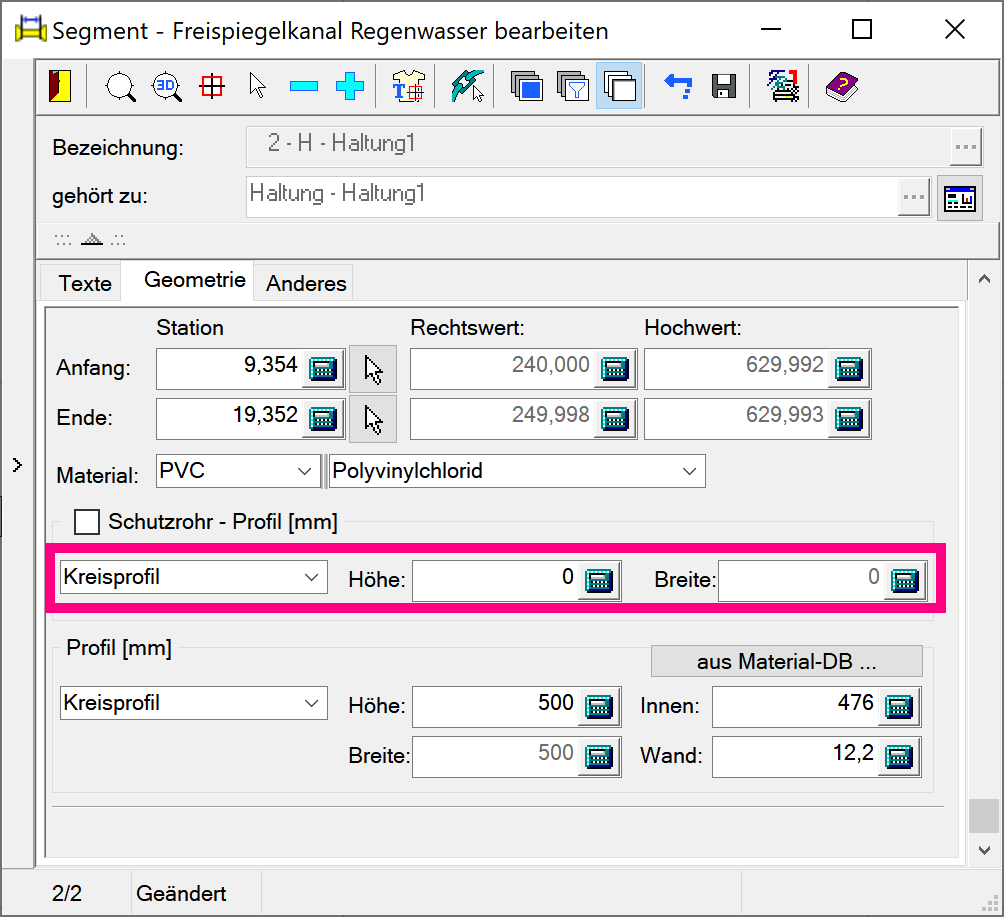The width and height of the screenshot is (1004, 917).
Task: Switch to the Texte tab
Action: click(85, 283)
